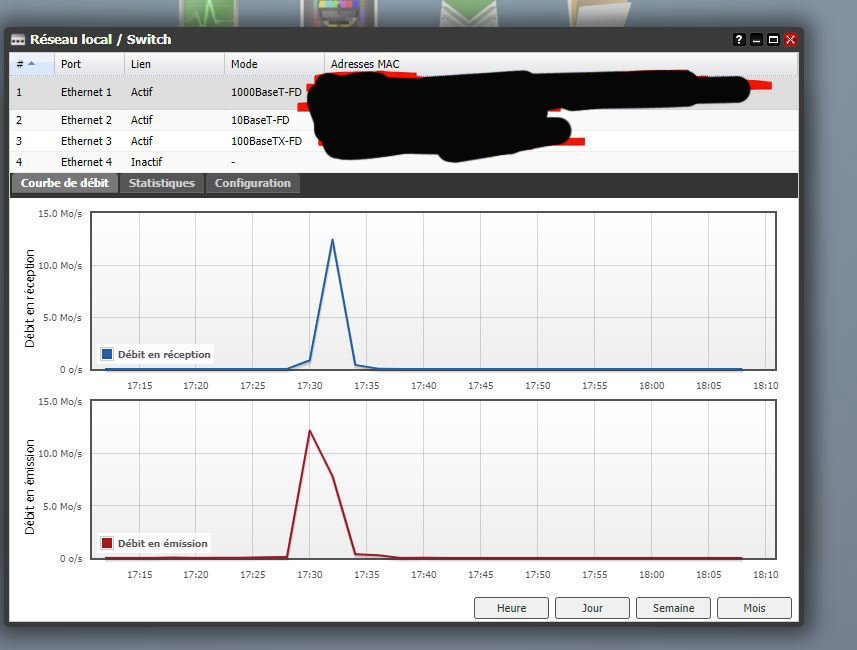Sort by the # column header
Screen dimensions: 857x650
pos(30,64)
